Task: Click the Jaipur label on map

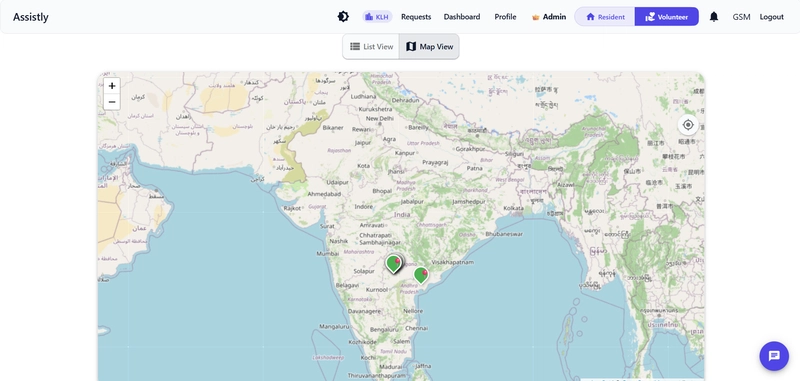Action: coord(363,143)
